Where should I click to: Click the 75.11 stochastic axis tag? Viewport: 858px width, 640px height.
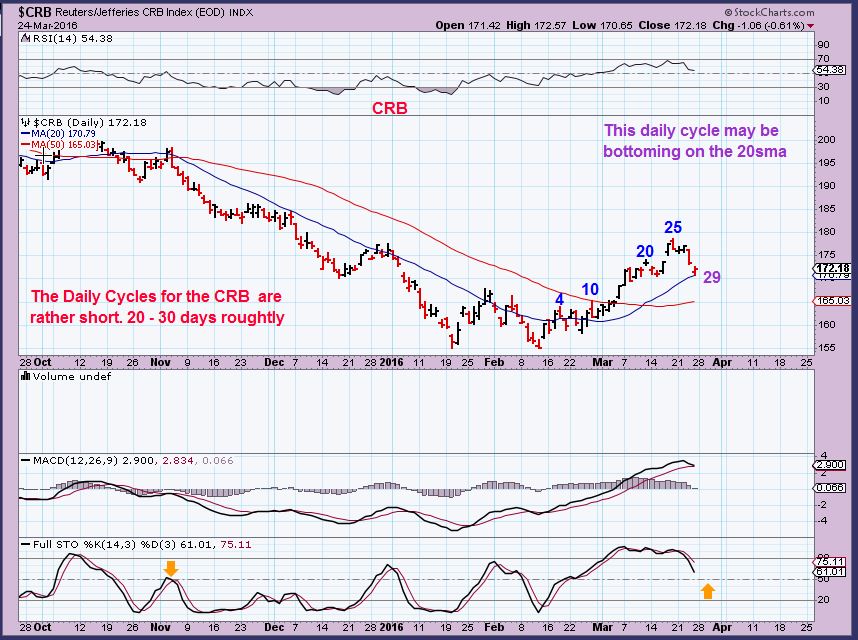click(830, 561)
